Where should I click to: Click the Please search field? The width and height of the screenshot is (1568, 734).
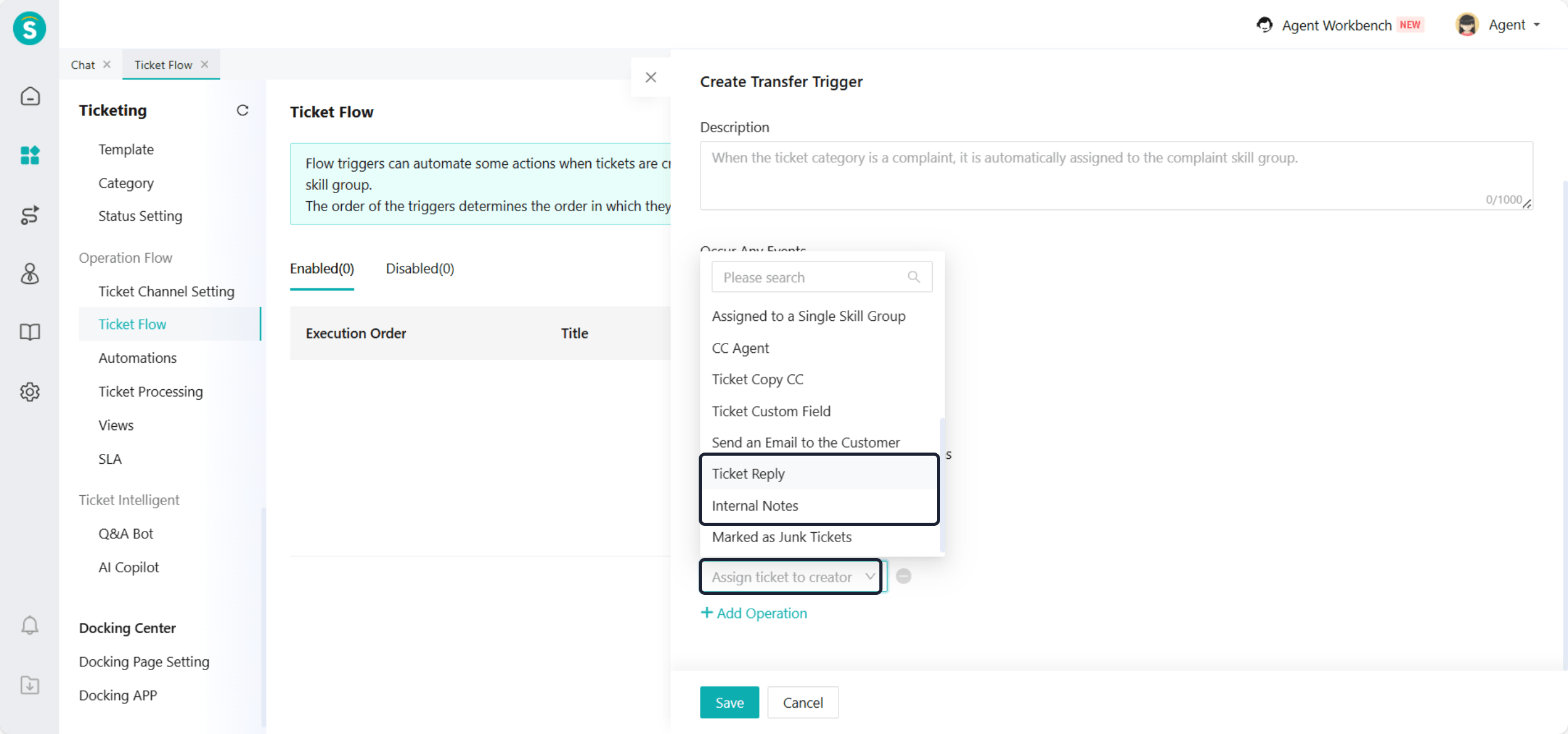tap(812, 277)
